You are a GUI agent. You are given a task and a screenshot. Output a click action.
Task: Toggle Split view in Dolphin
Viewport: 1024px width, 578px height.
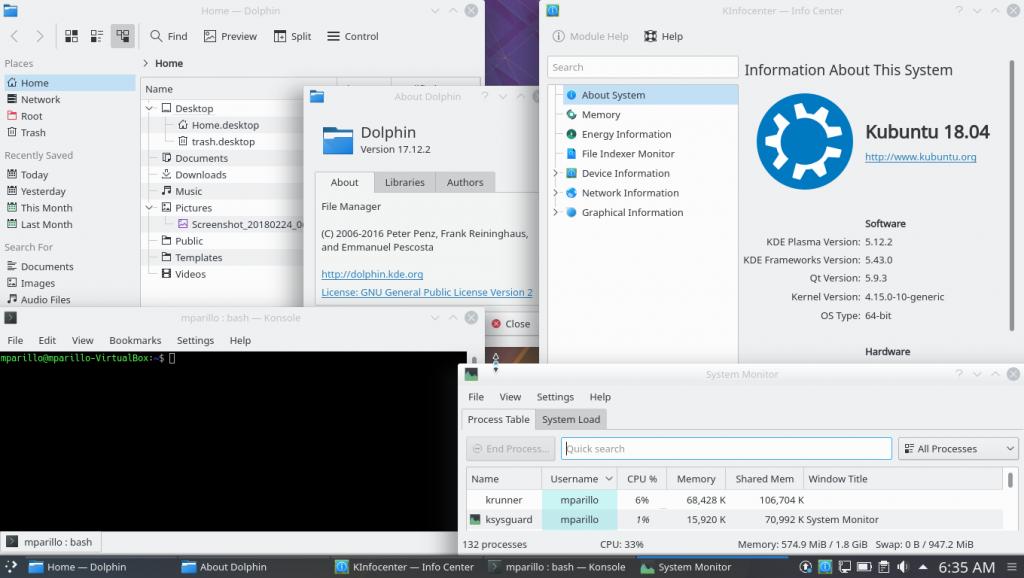pyautogui.click(x=291, y=36)
